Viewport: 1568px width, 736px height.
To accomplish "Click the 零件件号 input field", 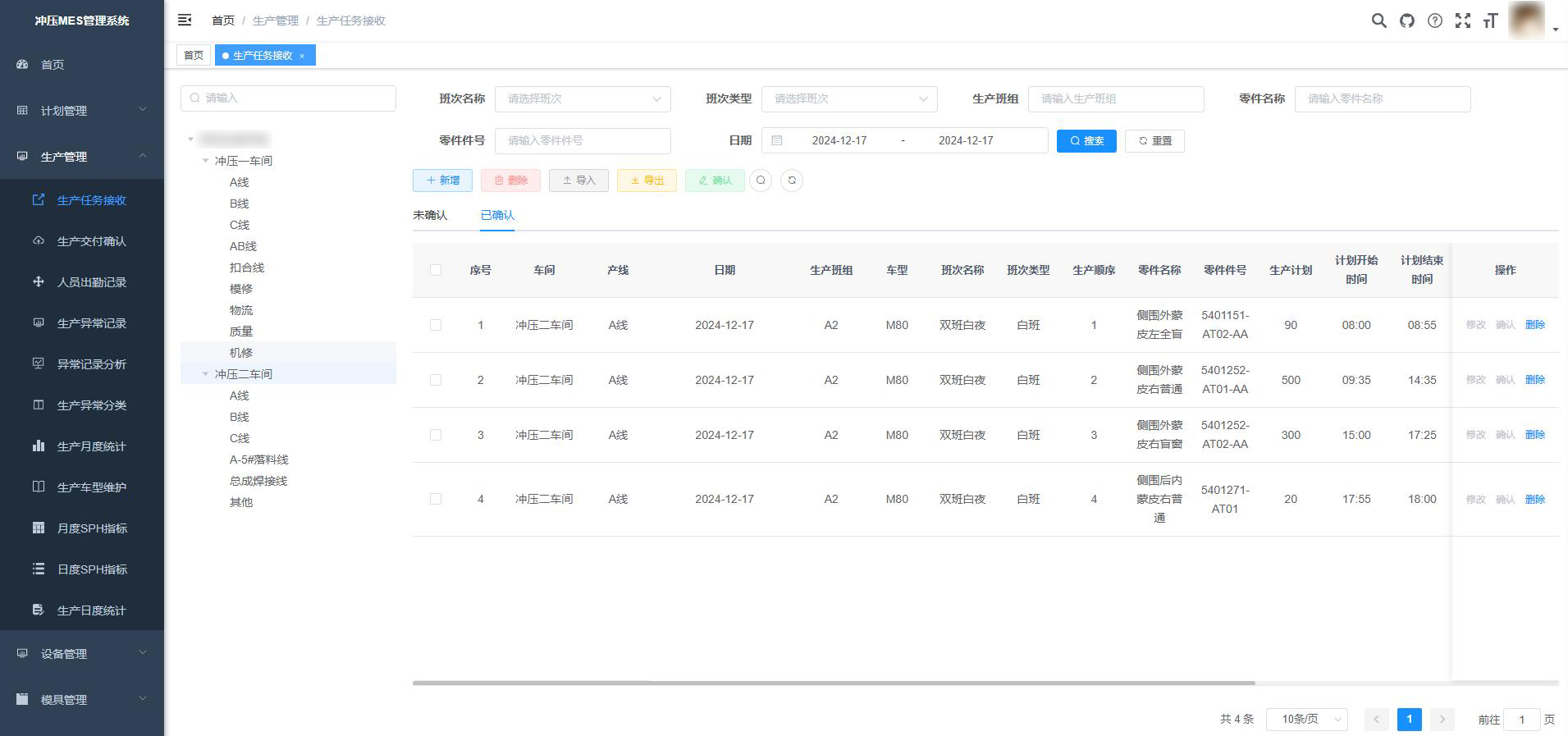I will pos(583,141).
